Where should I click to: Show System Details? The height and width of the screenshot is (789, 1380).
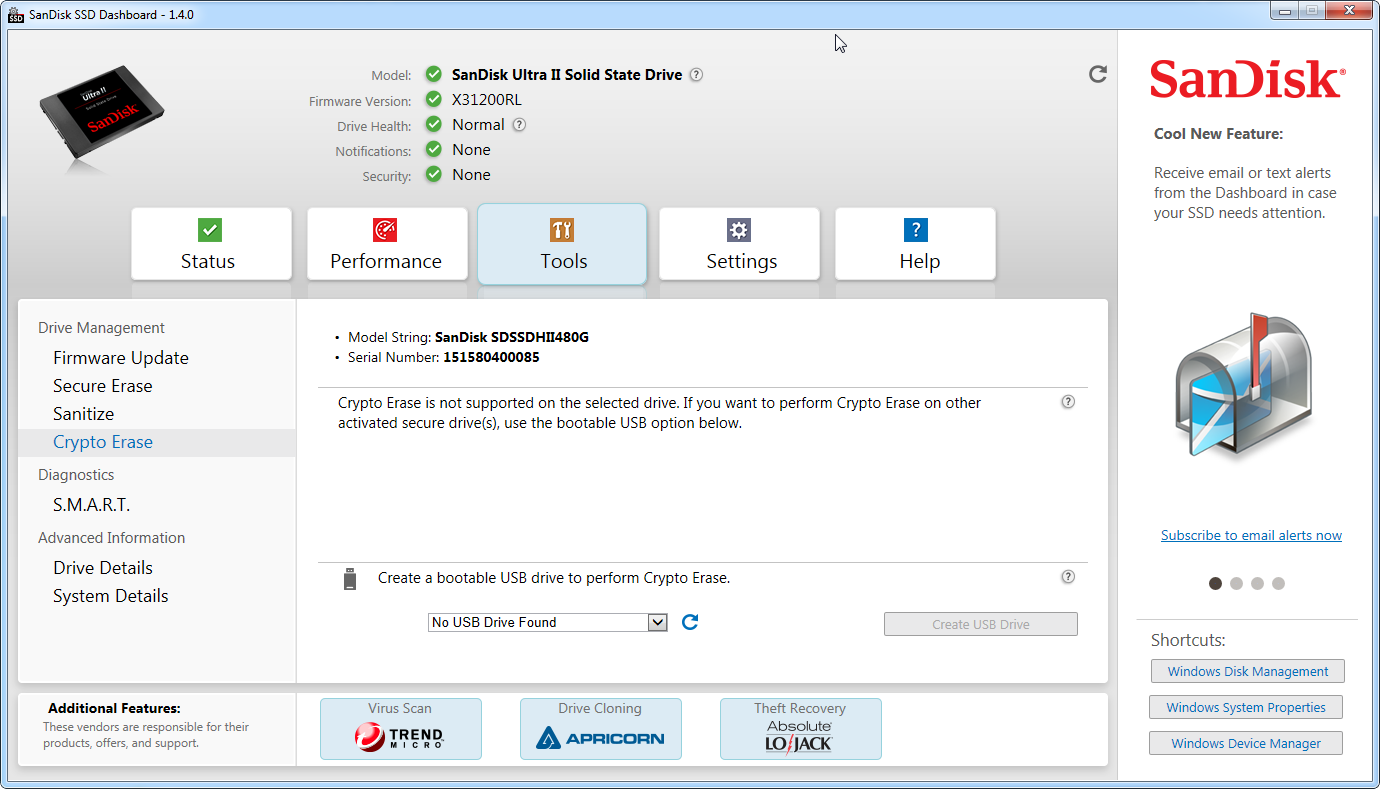pos(111,596)
